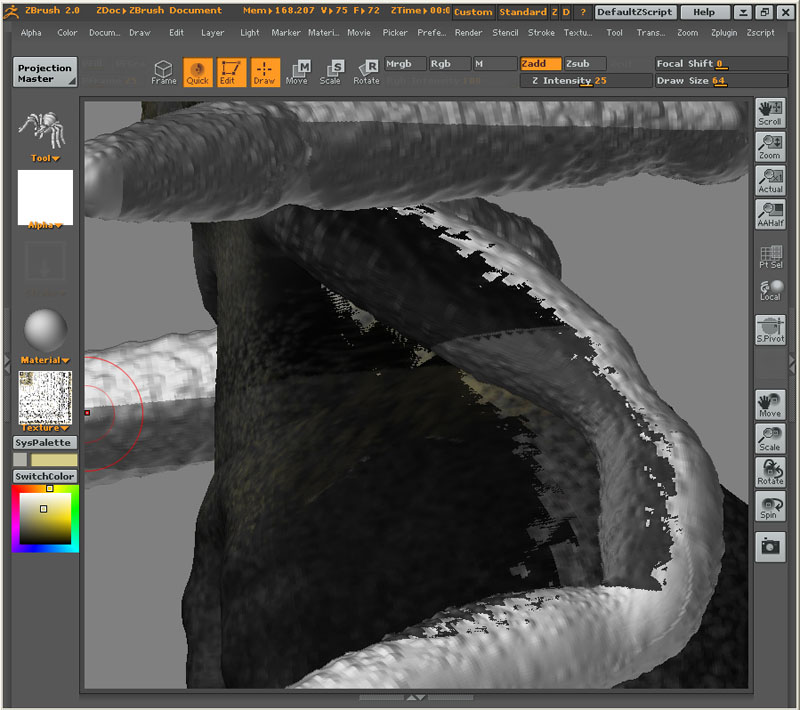Enable Mrgb painting mode
800x710 pixels.
[405, 64]
